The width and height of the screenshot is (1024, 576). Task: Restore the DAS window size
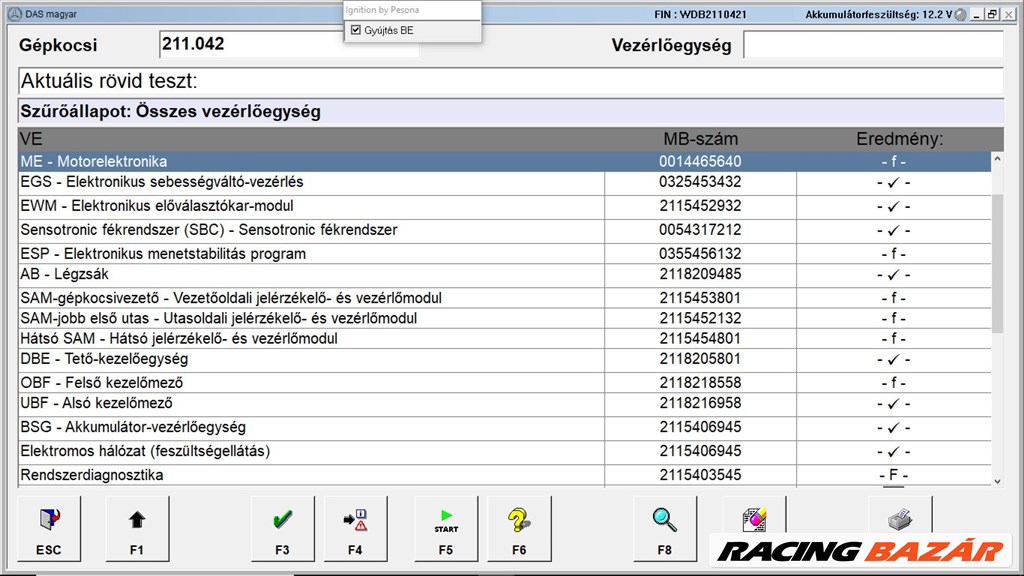coord(993,14)
